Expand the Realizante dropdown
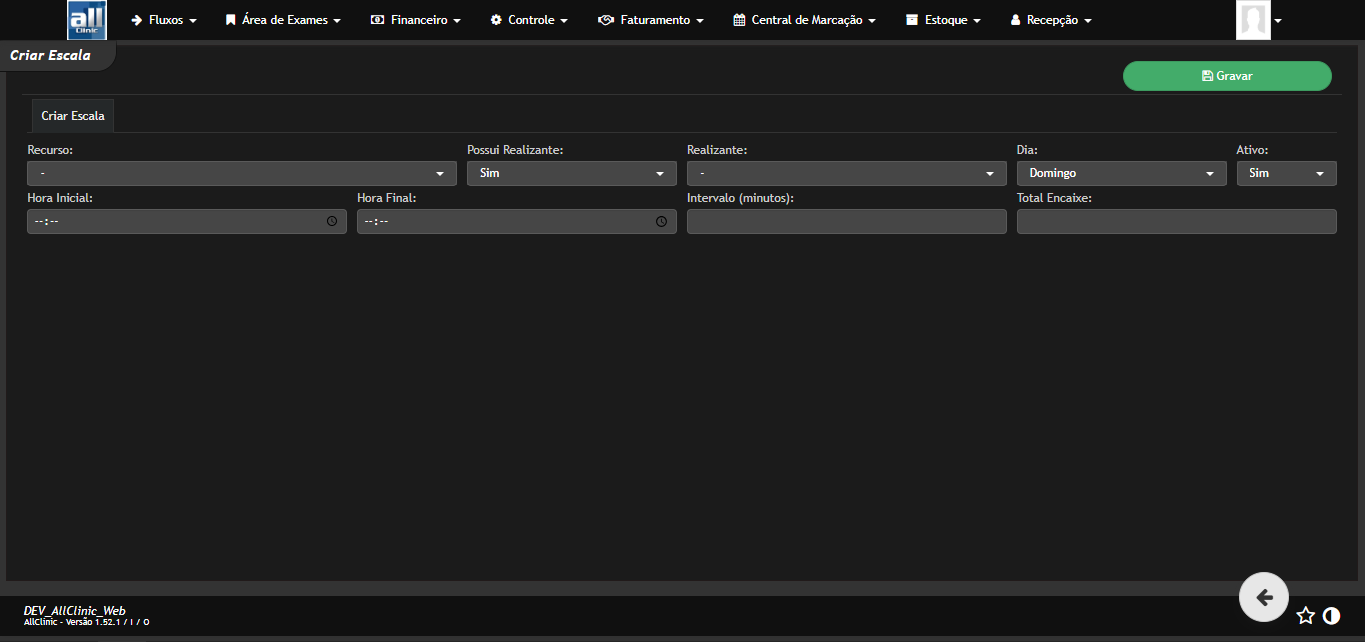Image resolution: width=1365 pixels, height=642 pixels. coord(847,174)
